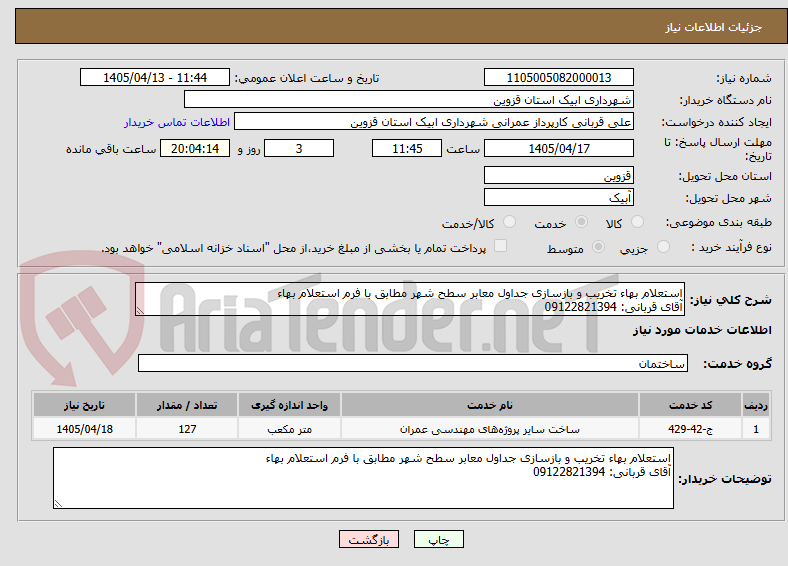
Task: Click the ساعت باقی مانده label
Action: pyautogui.click(x=111, y=149)
